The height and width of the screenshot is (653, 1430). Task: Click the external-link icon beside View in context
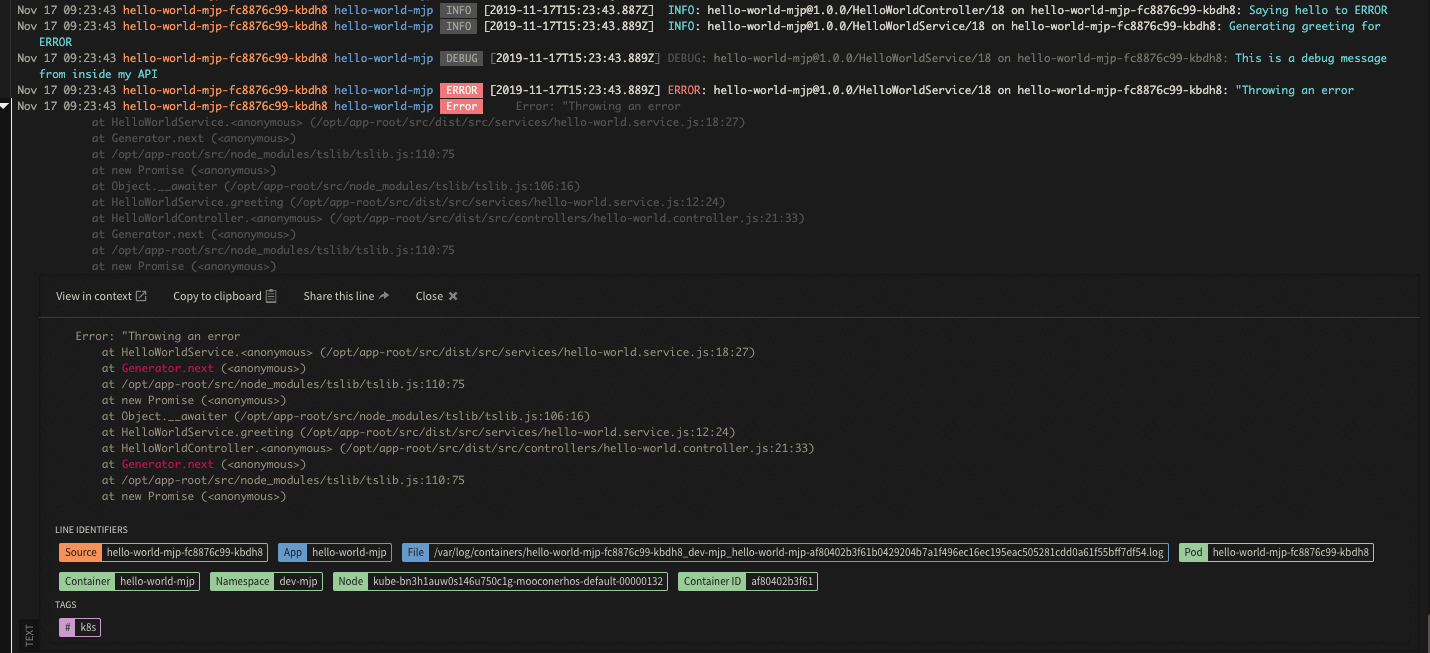coord(141,296)
